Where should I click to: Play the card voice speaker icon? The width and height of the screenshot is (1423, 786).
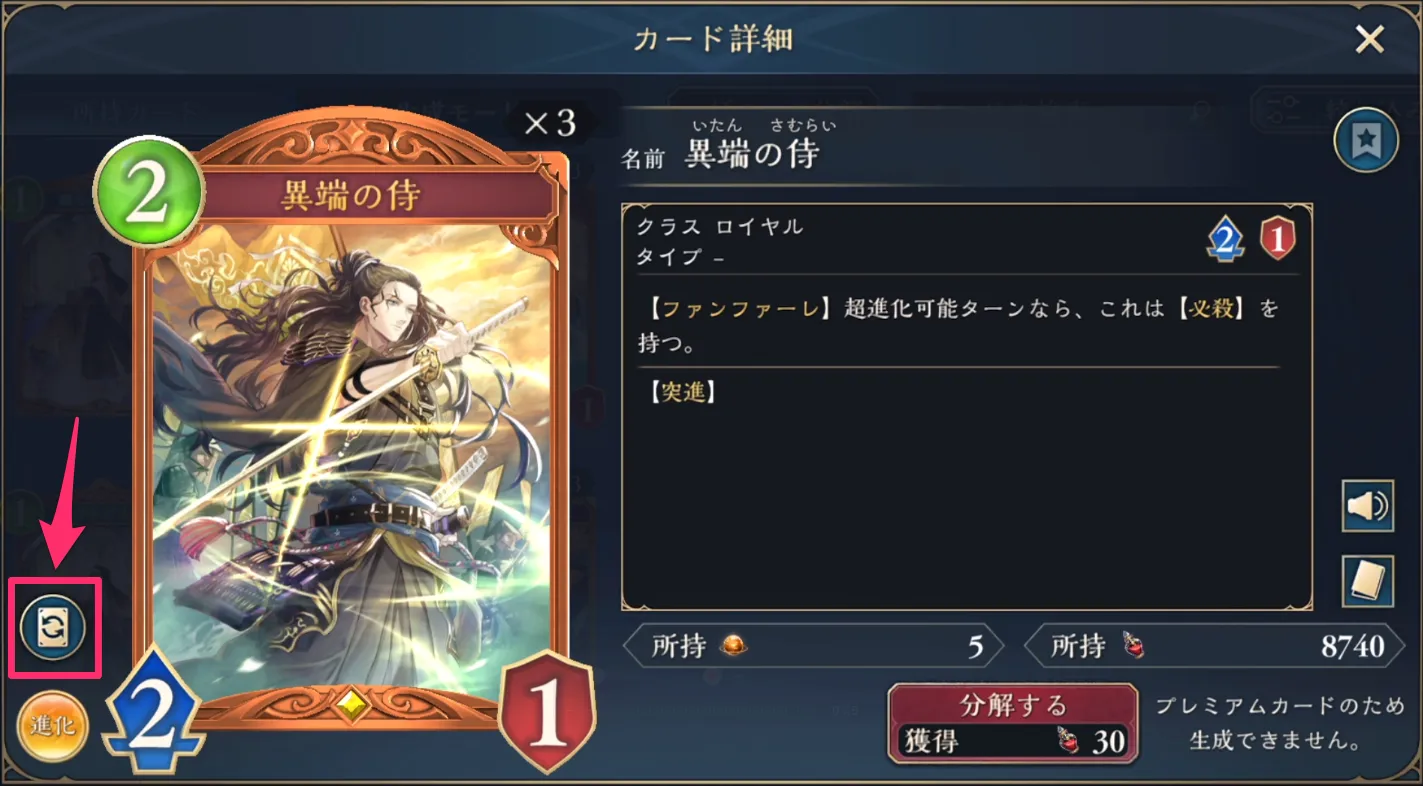pyautogui.click(x=1367, y=507)
